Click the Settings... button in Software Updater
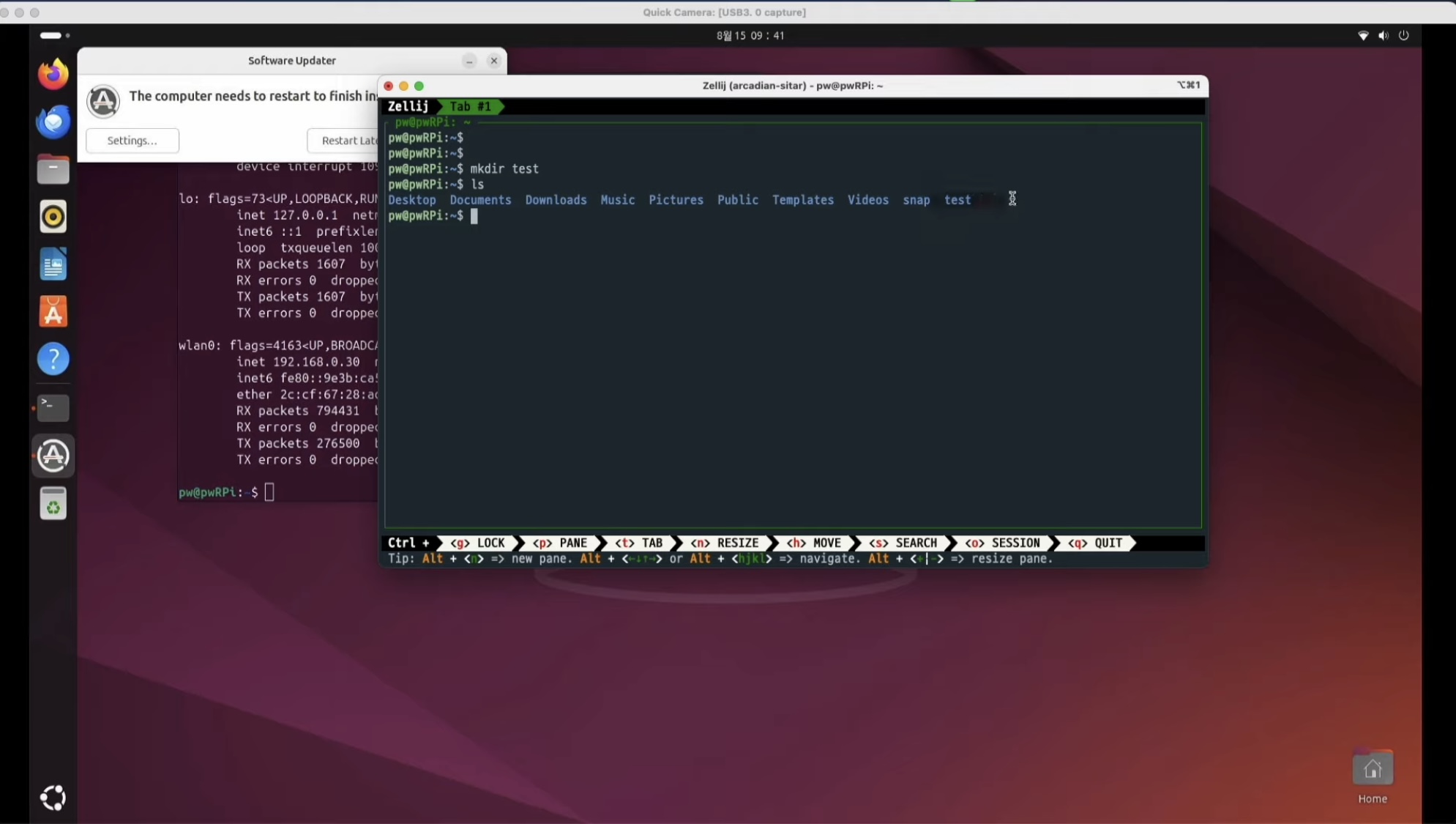Viewport: 1456px width, 824px height. [x=132, y=141]
